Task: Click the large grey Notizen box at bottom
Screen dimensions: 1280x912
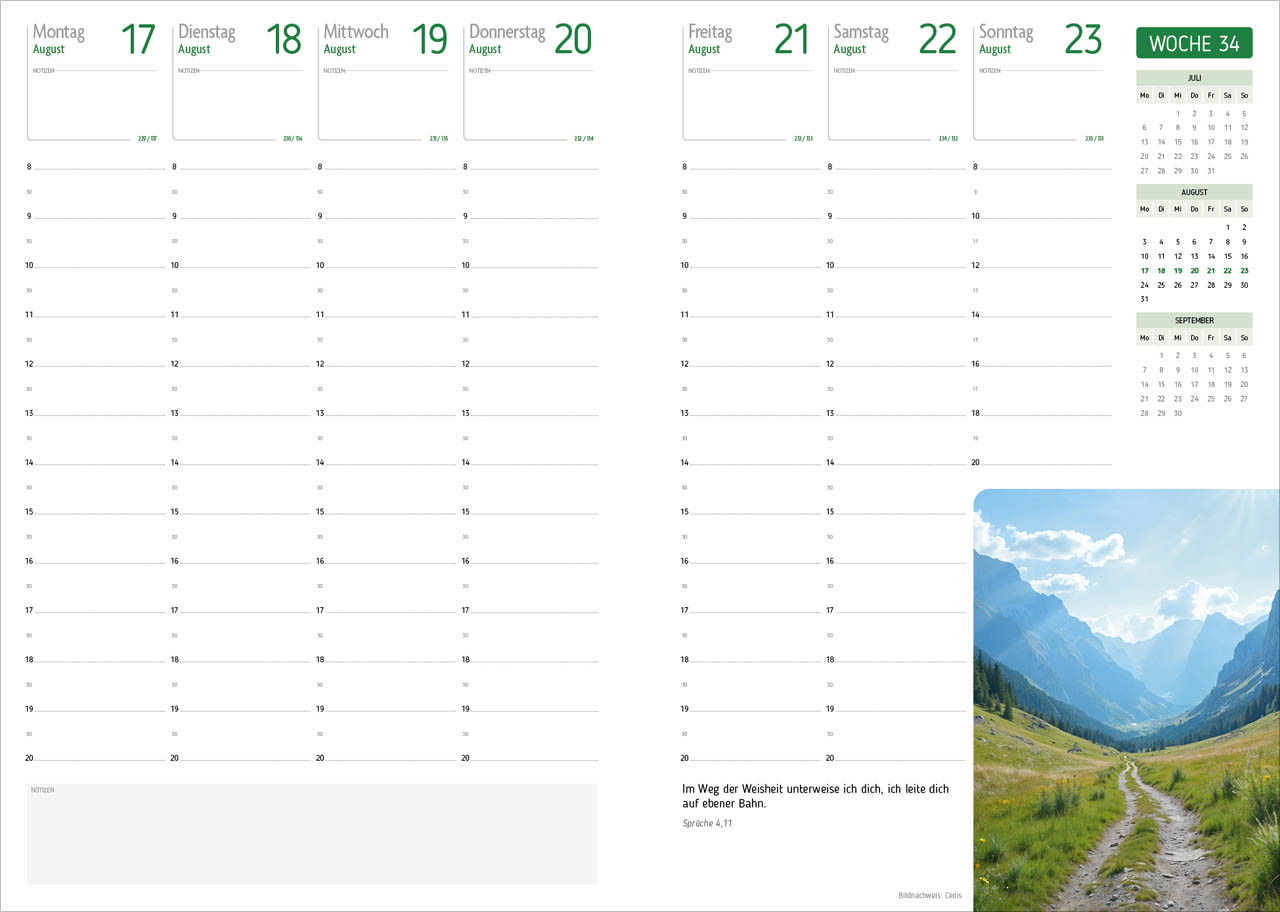Action: 312,835
